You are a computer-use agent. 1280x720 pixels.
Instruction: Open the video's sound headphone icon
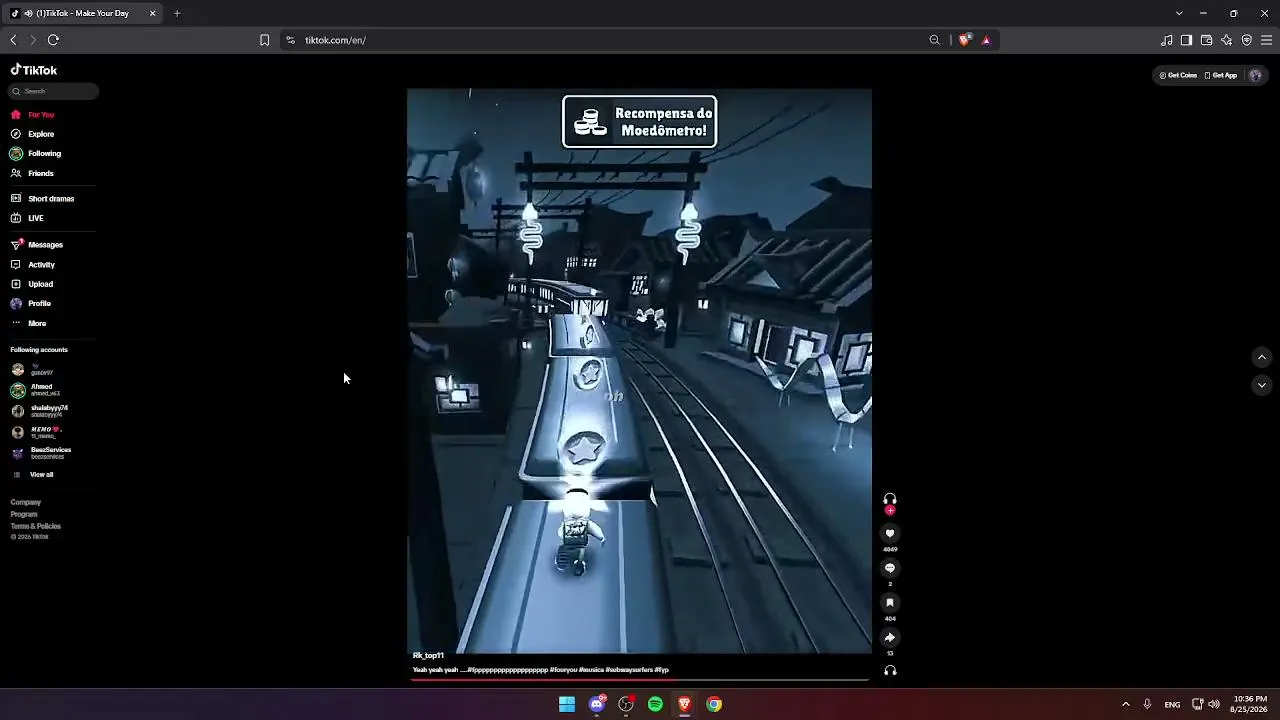890,670
